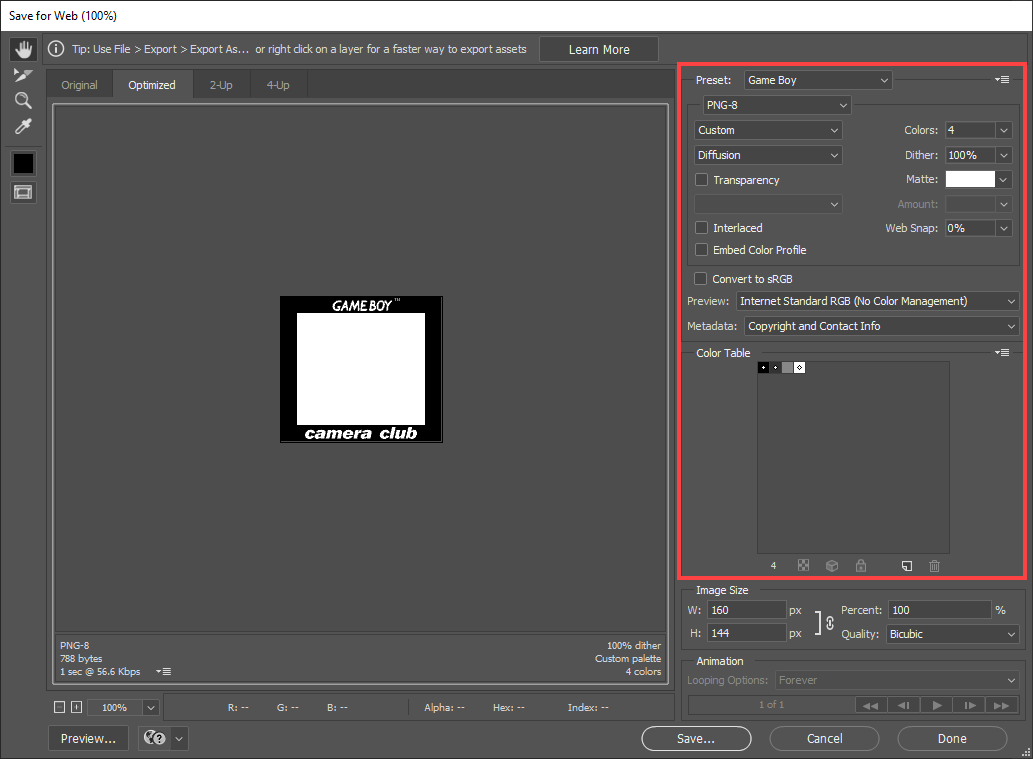Add new color to Color Table

[907, 565]
